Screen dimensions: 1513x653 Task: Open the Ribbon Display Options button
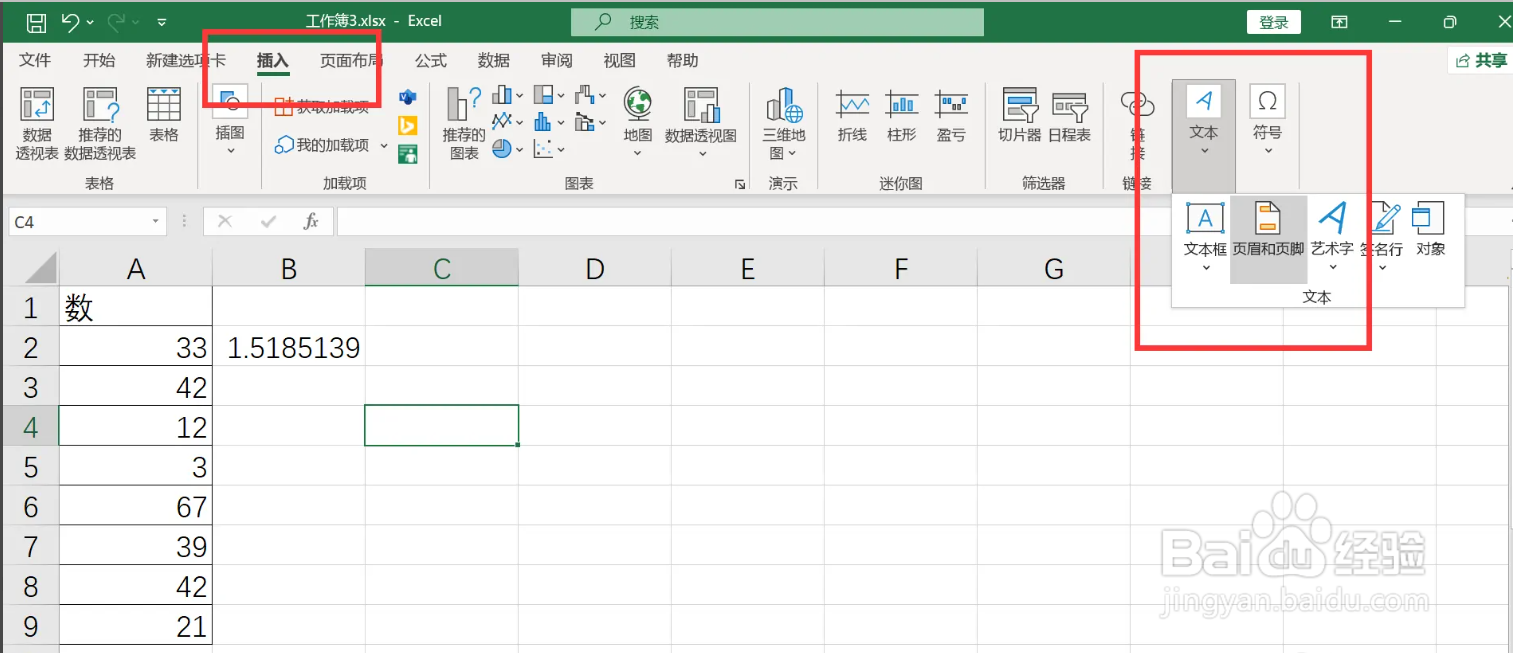coord(1339,22)
